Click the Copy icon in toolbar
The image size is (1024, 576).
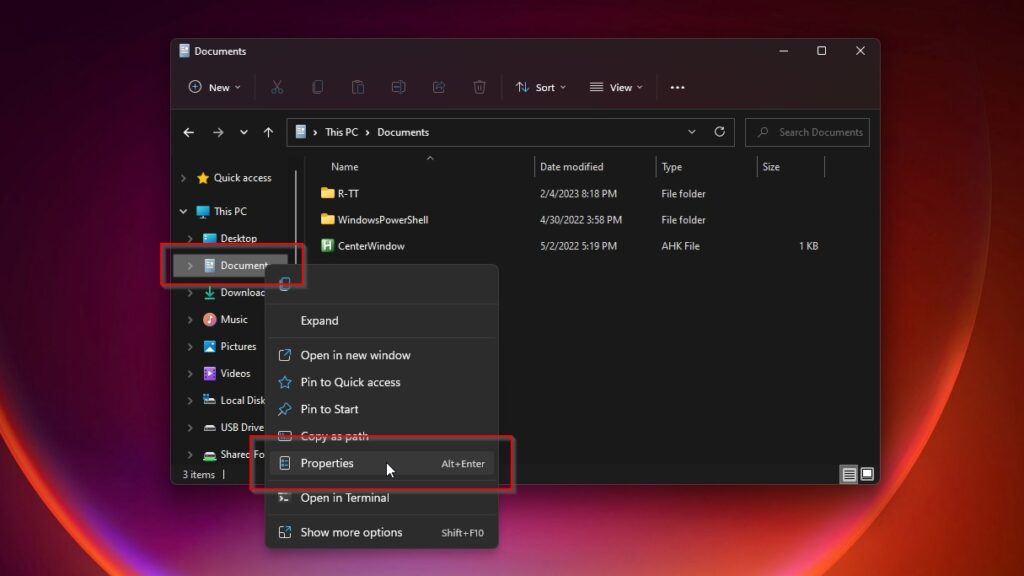(317, 87)
